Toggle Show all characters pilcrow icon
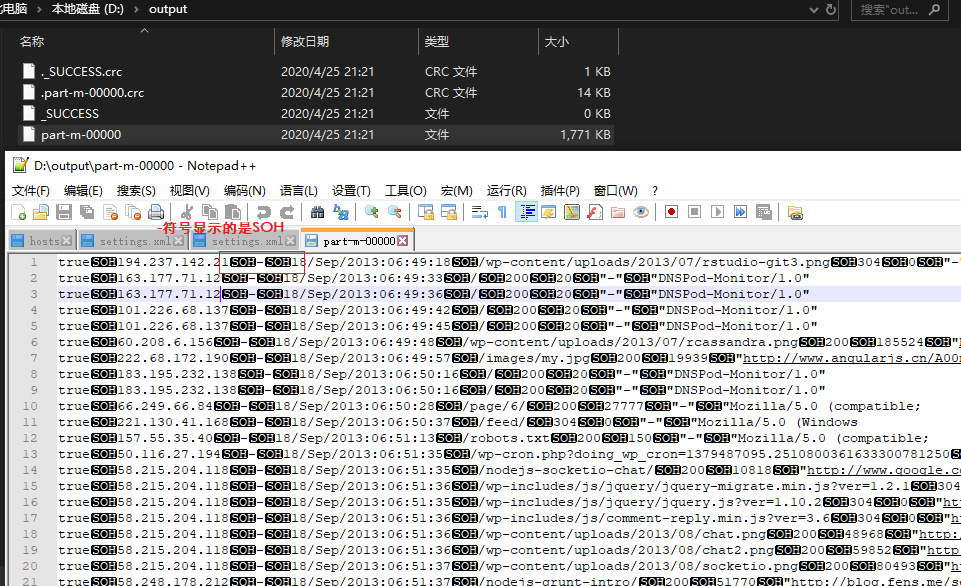This screenshot has height=586, width=961. point(503,213)
